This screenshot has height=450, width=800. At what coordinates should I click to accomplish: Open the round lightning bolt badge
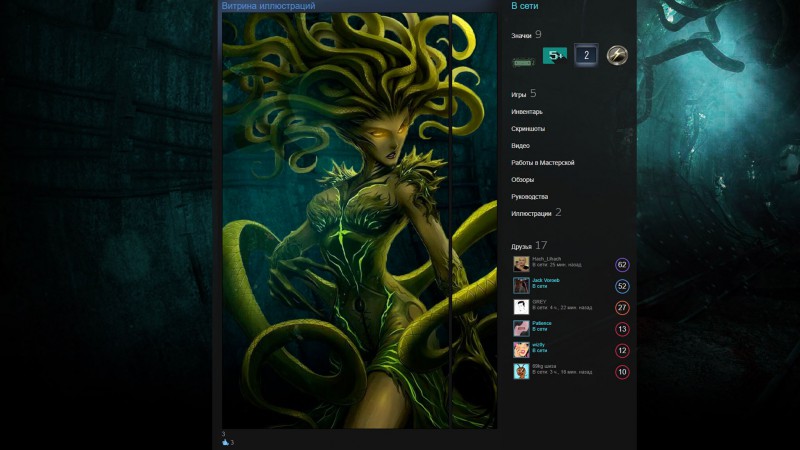[617, 55]
